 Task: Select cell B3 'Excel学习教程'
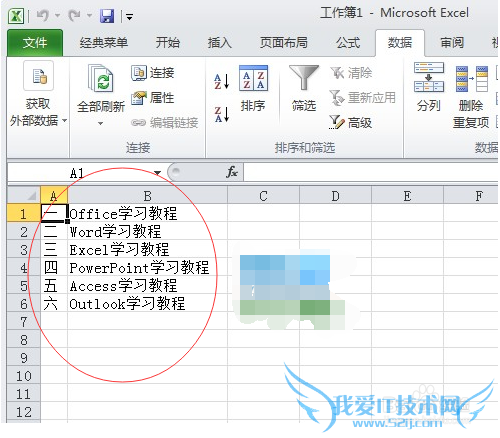147,249
